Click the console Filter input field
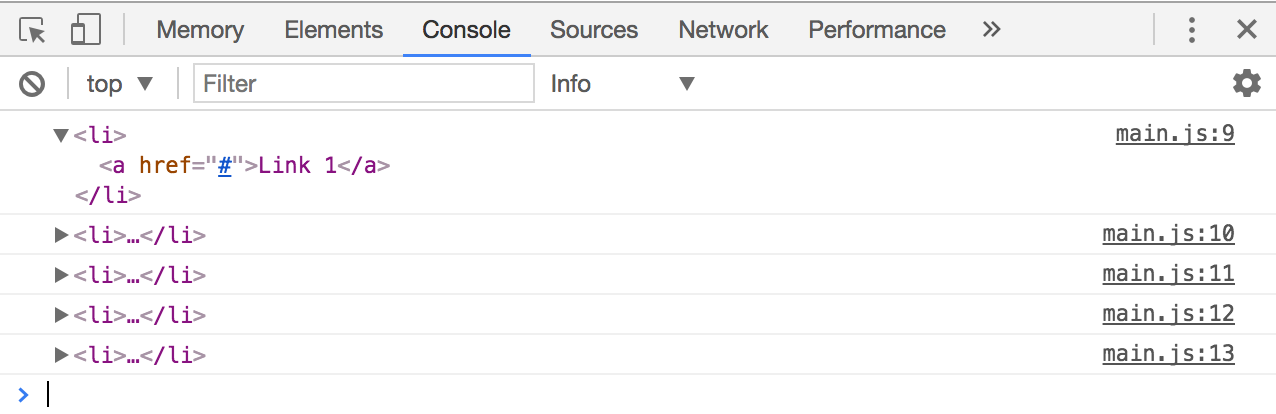Viewport: 1276px width, 414px height. click(364, 84)
